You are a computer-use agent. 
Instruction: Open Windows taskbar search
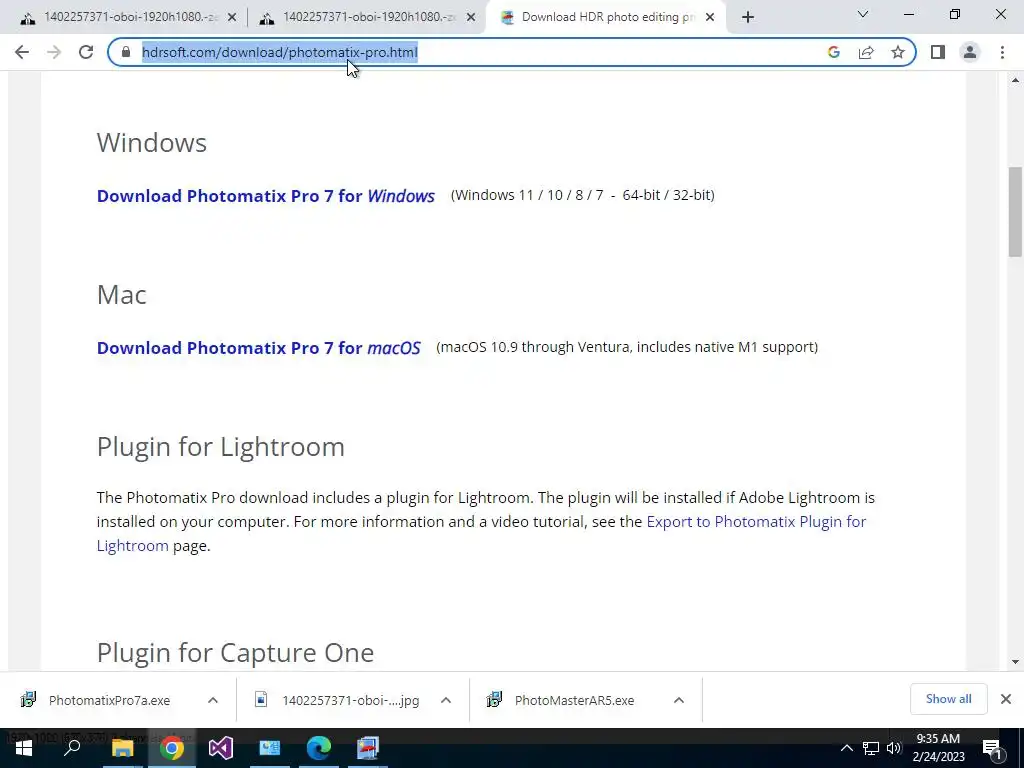pyautogui.click(x=72, y=748)
